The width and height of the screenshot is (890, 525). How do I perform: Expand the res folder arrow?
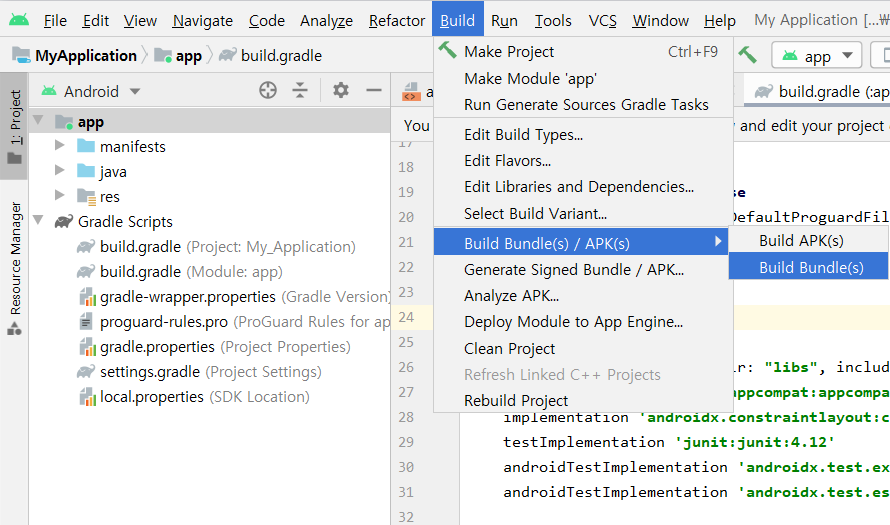59,195
